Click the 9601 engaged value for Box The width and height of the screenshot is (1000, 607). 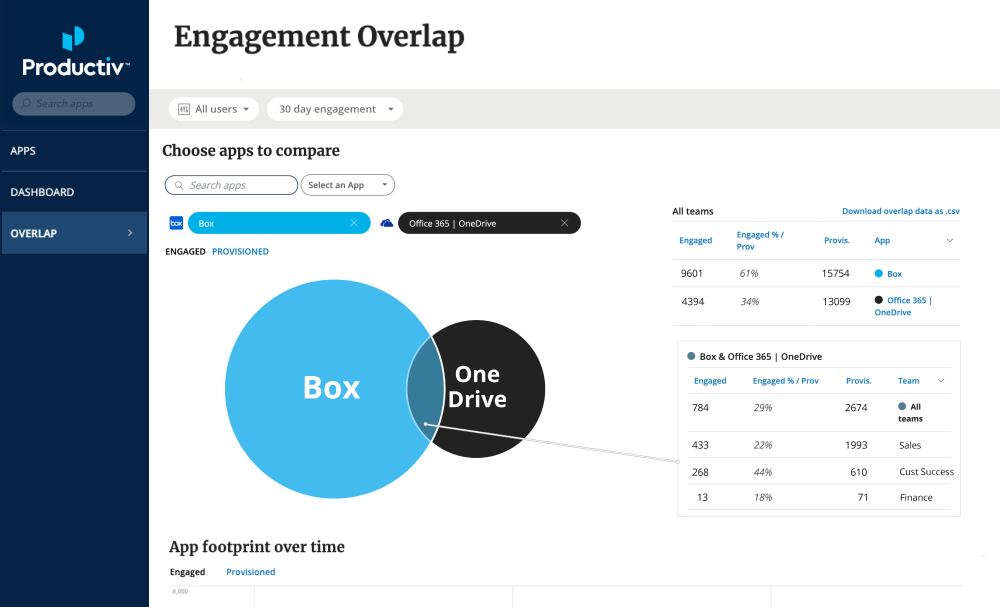click(x=691, y=274)
